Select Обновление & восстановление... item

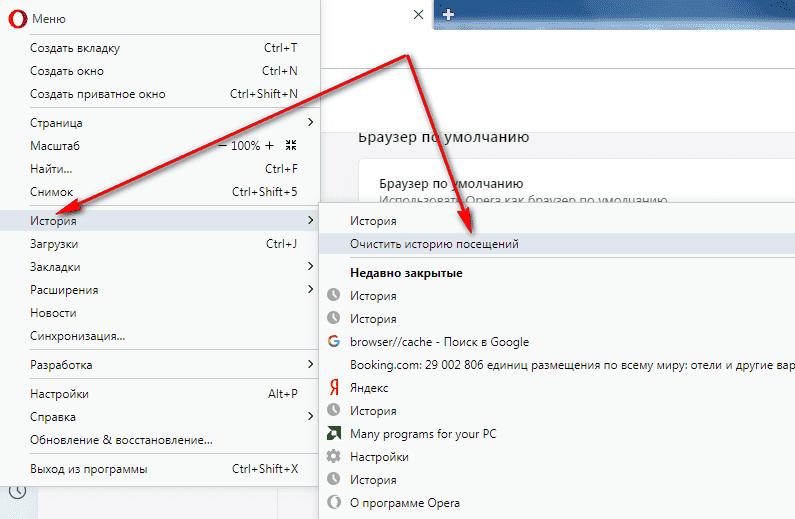pyautogui.click(x=159, y=440)
